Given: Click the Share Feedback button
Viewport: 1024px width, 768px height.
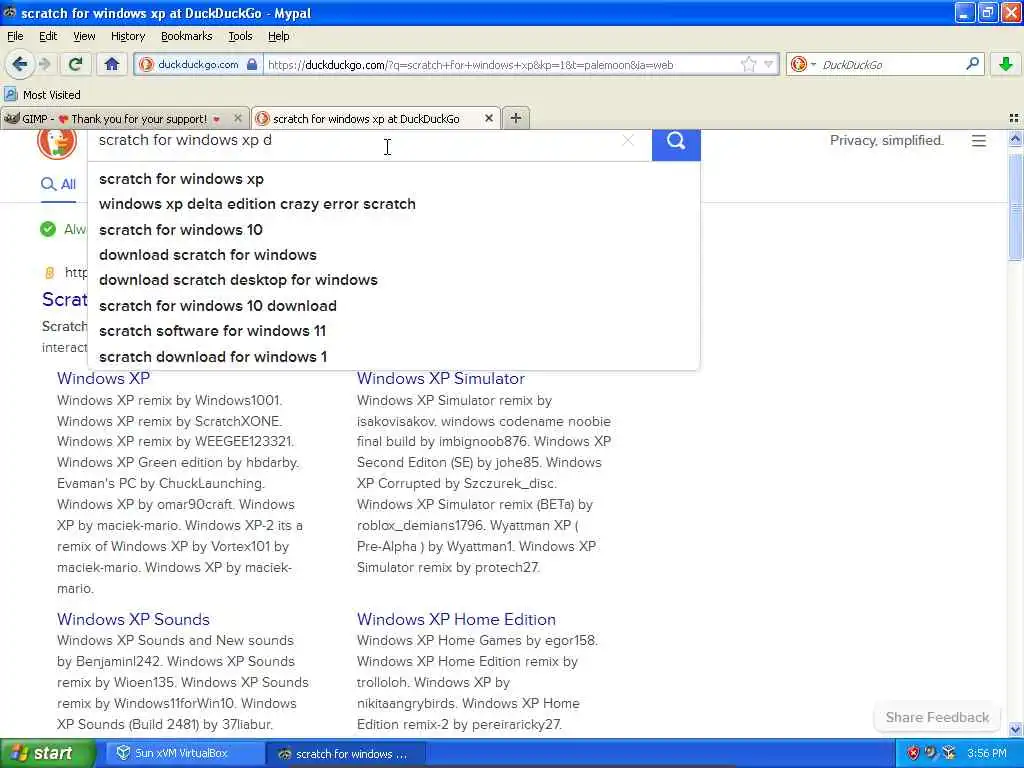Looking at the screenshot, I should (937, 717).
